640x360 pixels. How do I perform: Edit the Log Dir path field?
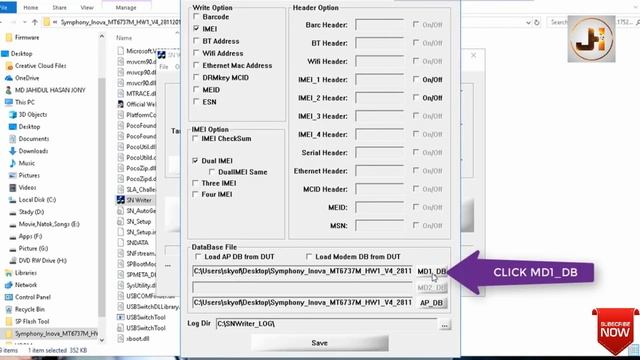pos(326,324)
